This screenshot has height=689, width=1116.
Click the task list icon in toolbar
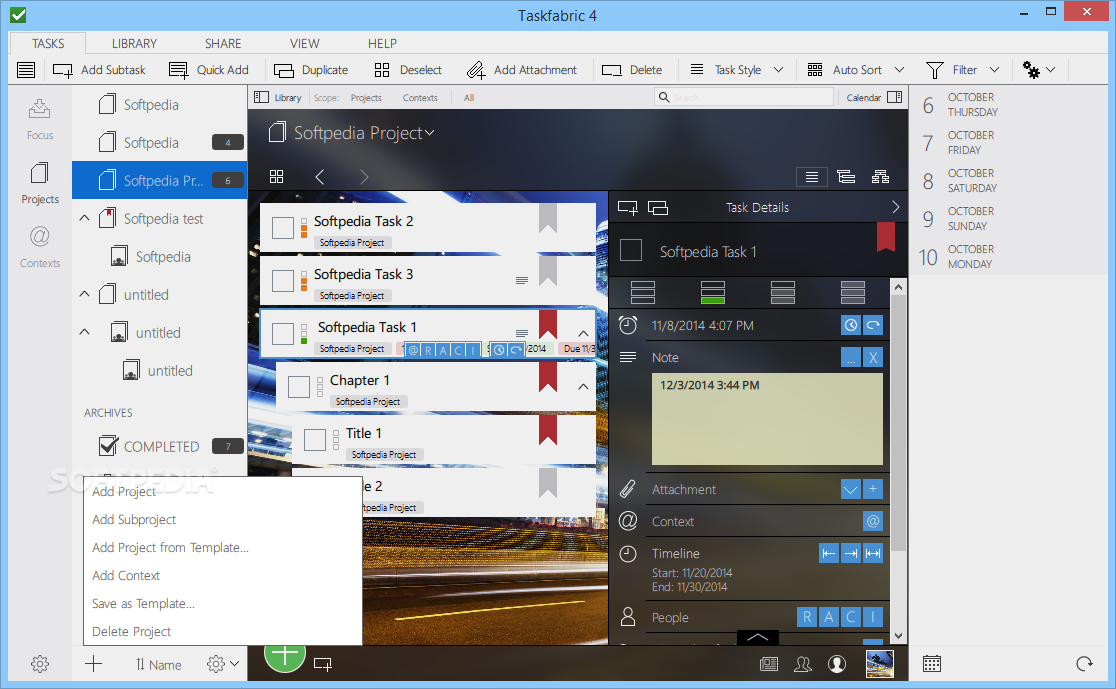coord(26,70)
